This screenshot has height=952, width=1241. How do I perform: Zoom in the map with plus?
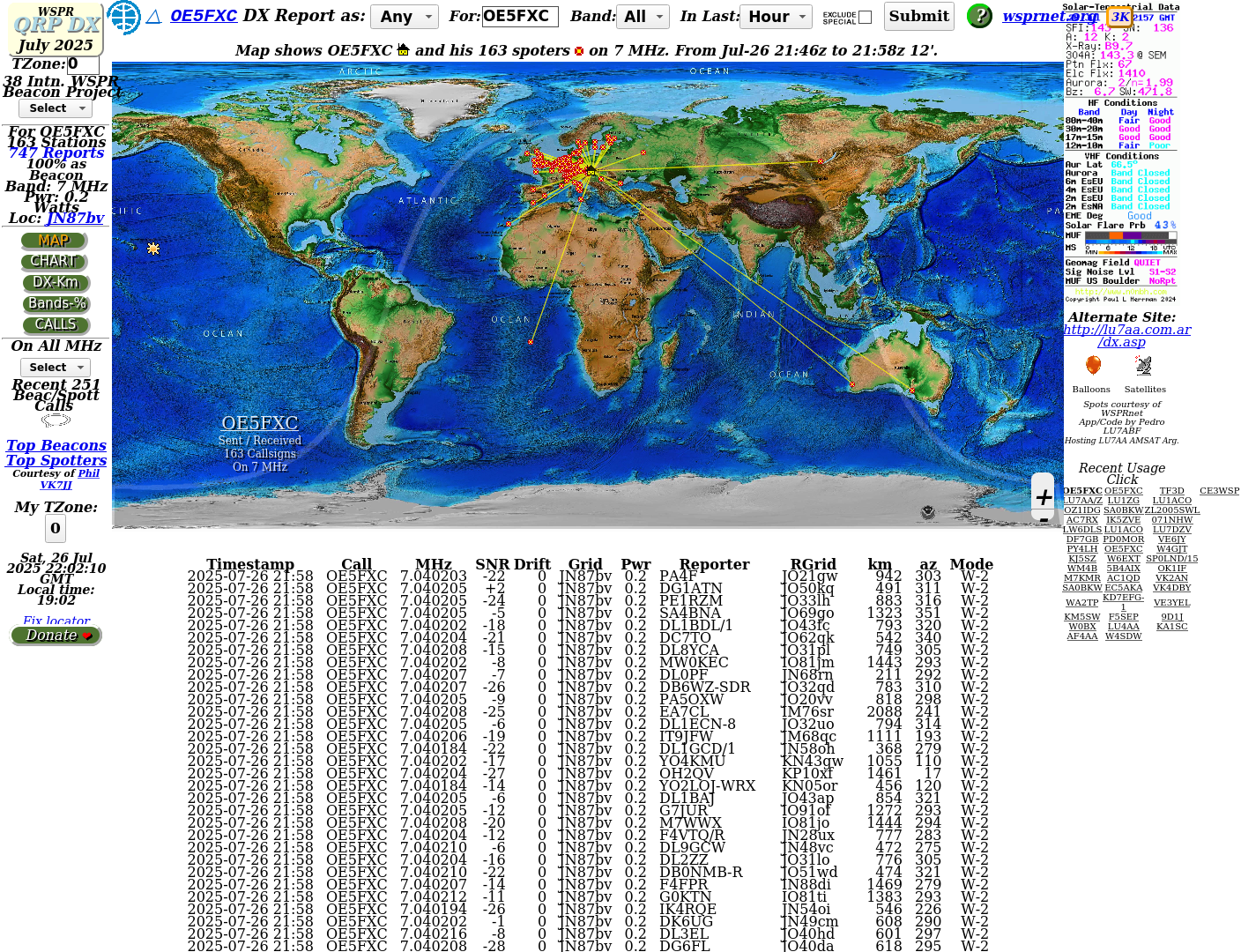(1044, 497)
